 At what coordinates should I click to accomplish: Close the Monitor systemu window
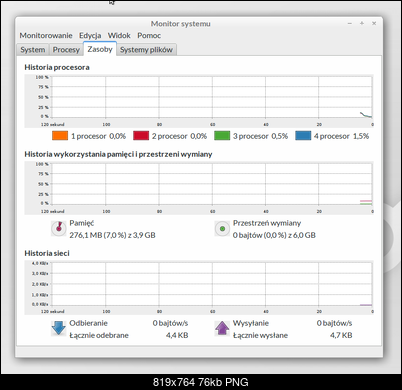pyautogui.click(x=374, y=23)
